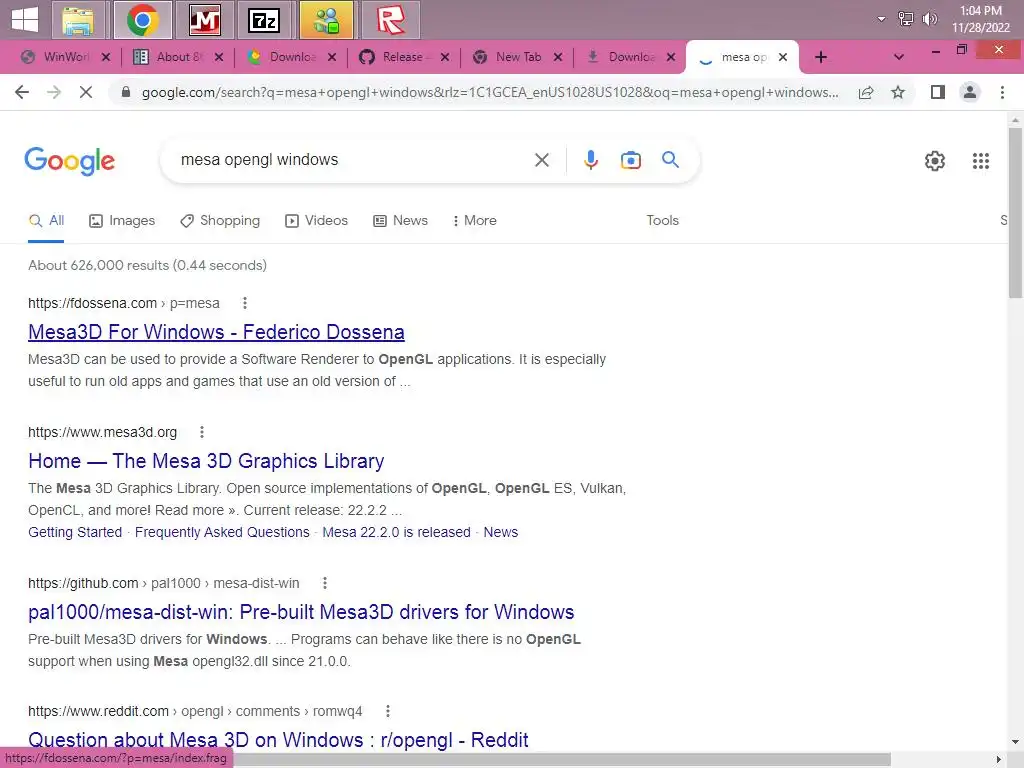Stop loading the page
This screenshot has width=1024, height=768.
86,92
